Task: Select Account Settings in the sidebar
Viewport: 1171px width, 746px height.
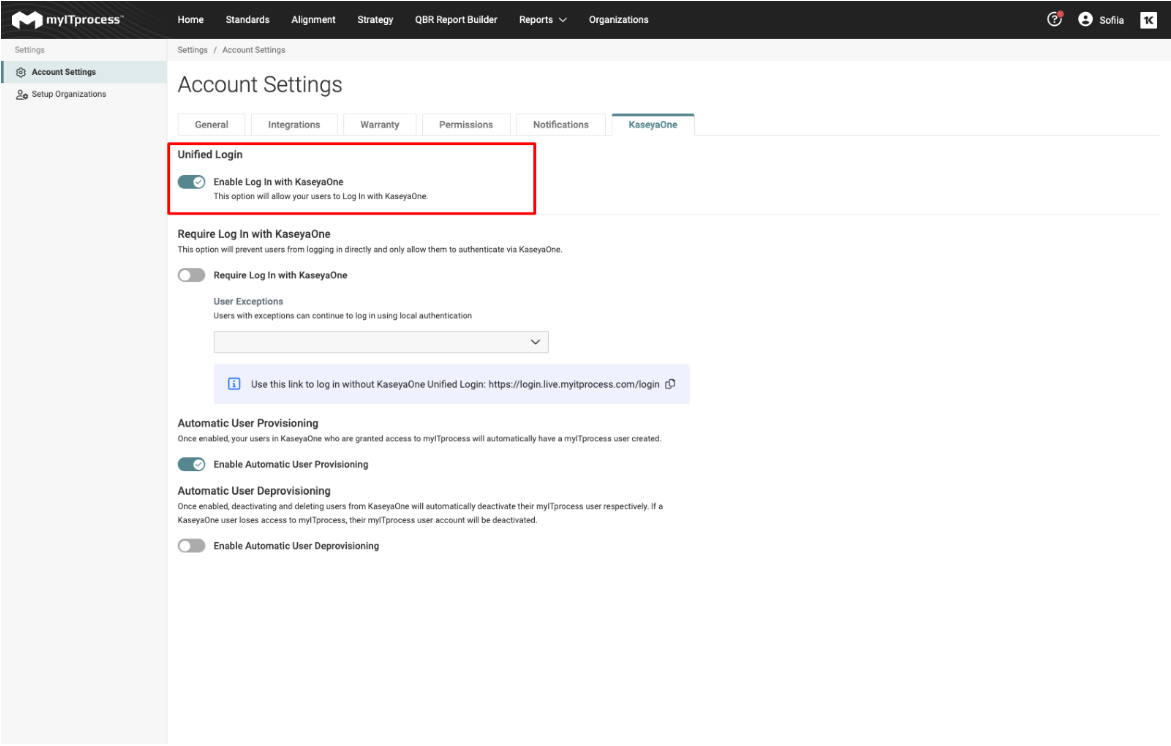Action: coord(84,72)
